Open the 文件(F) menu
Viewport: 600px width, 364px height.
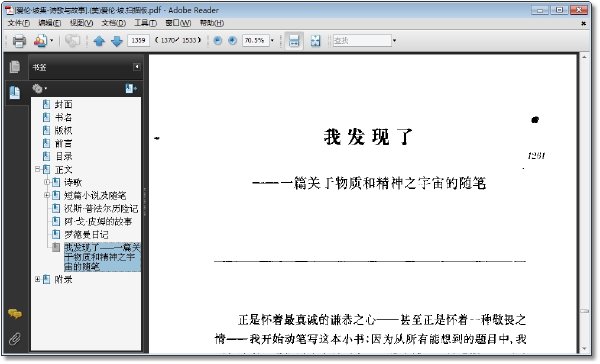pos(19,23)
